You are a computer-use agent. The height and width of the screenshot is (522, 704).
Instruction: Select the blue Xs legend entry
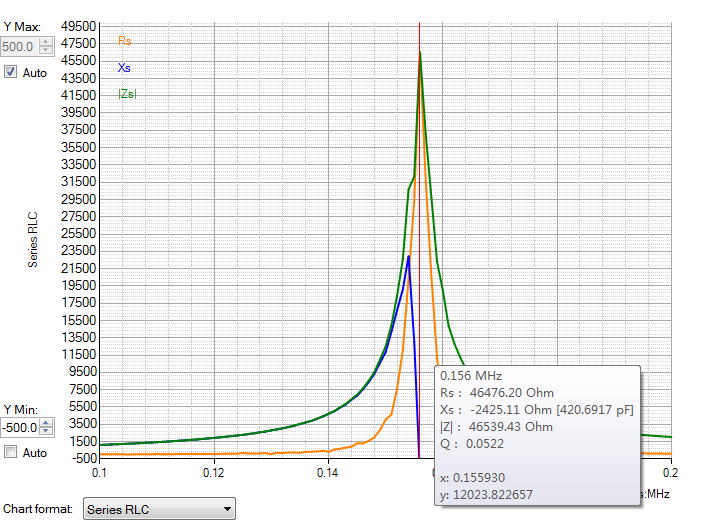tap(124, 68)
